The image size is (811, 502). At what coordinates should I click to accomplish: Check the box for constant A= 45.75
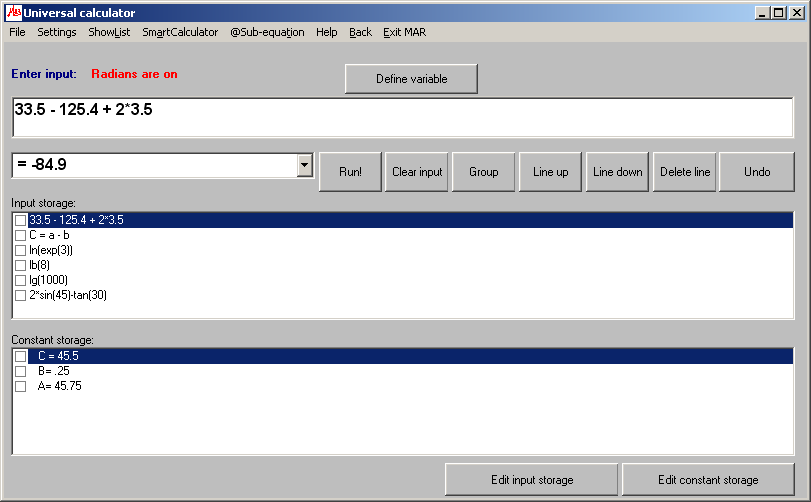tap(20, 386)
